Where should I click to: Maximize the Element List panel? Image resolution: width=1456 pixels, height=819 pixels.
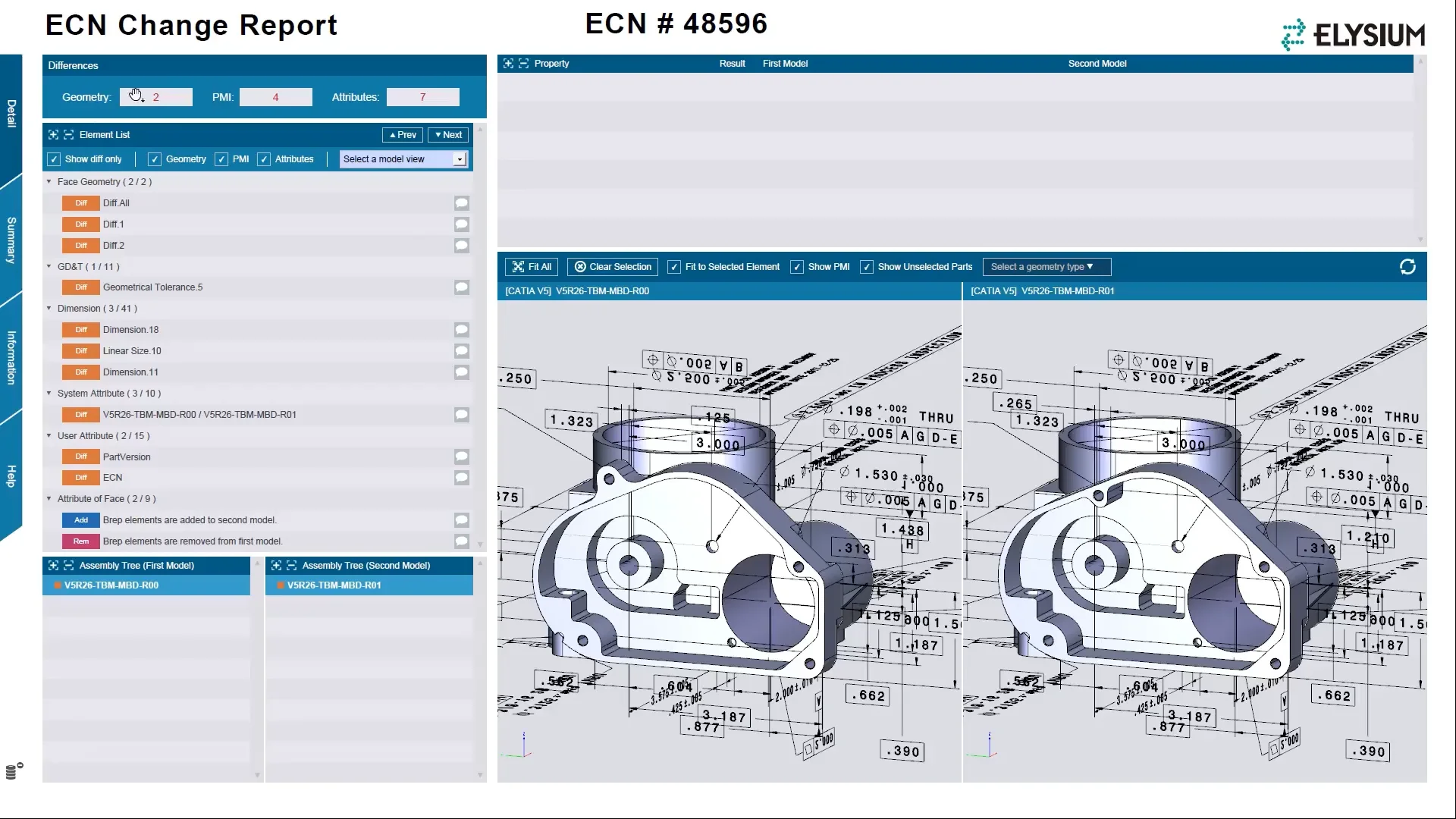pyautogui.click(x=53, y=134)
